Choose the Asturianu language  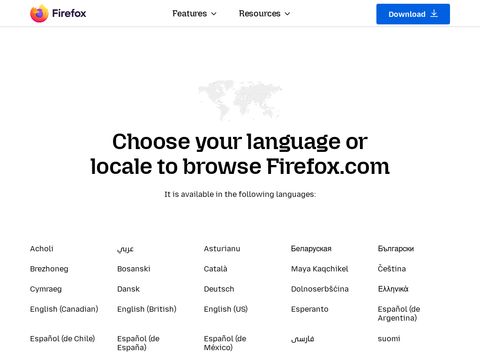[222, 249]
